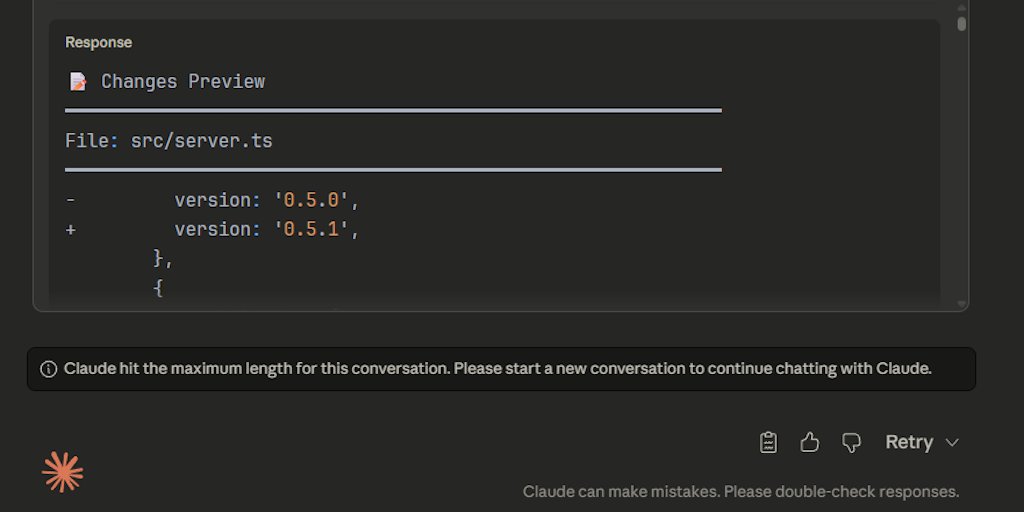Click the scroll-up arrow of the response panel

tap(961, 7)
